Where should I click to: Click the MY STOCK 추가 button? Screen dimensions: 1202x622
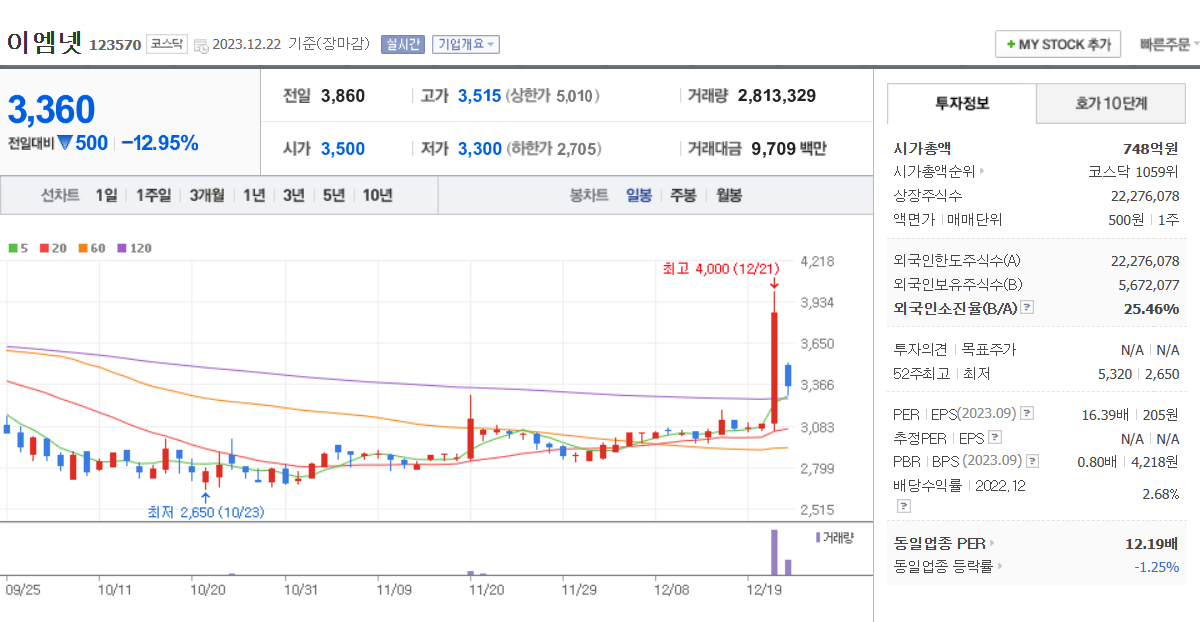tap(1058, 45)
